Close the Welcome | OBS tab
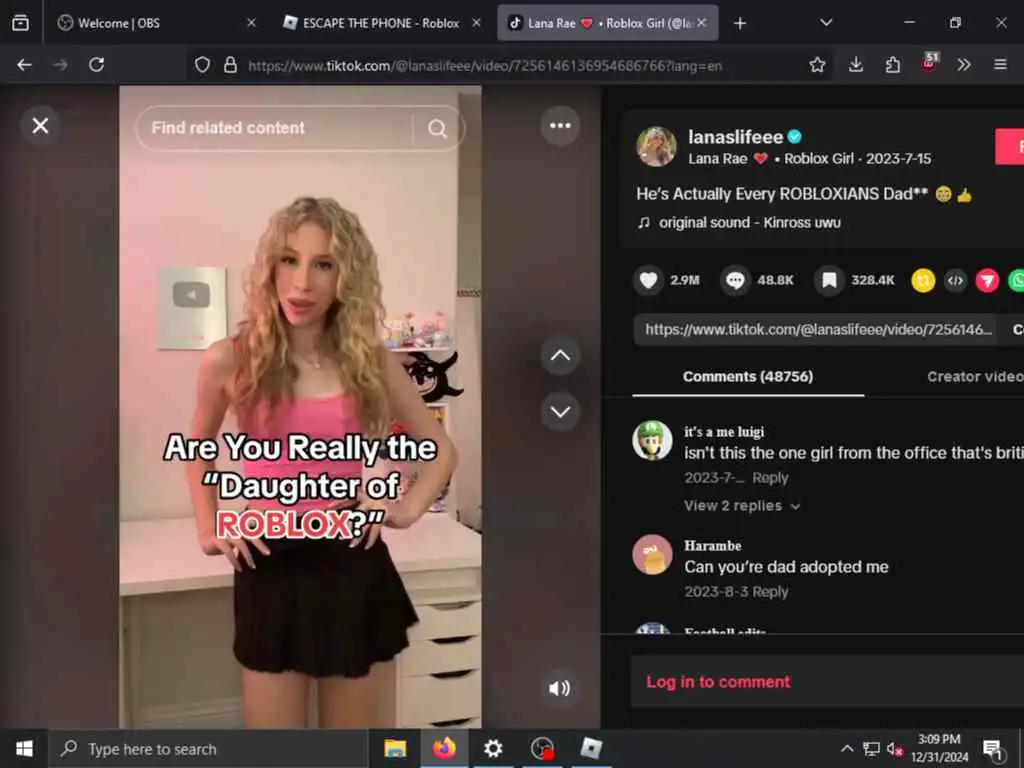The width and height of the screenshot is (1024, 768). point(251,23)
